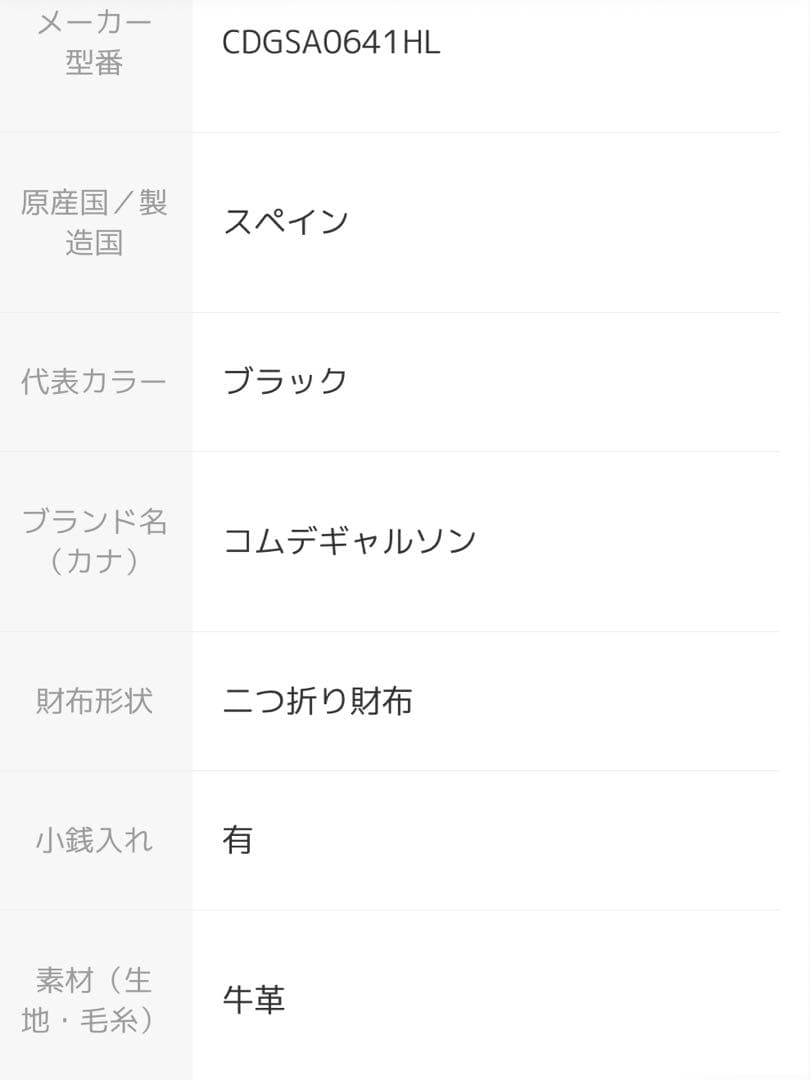Select the country value スペイン

285,221
